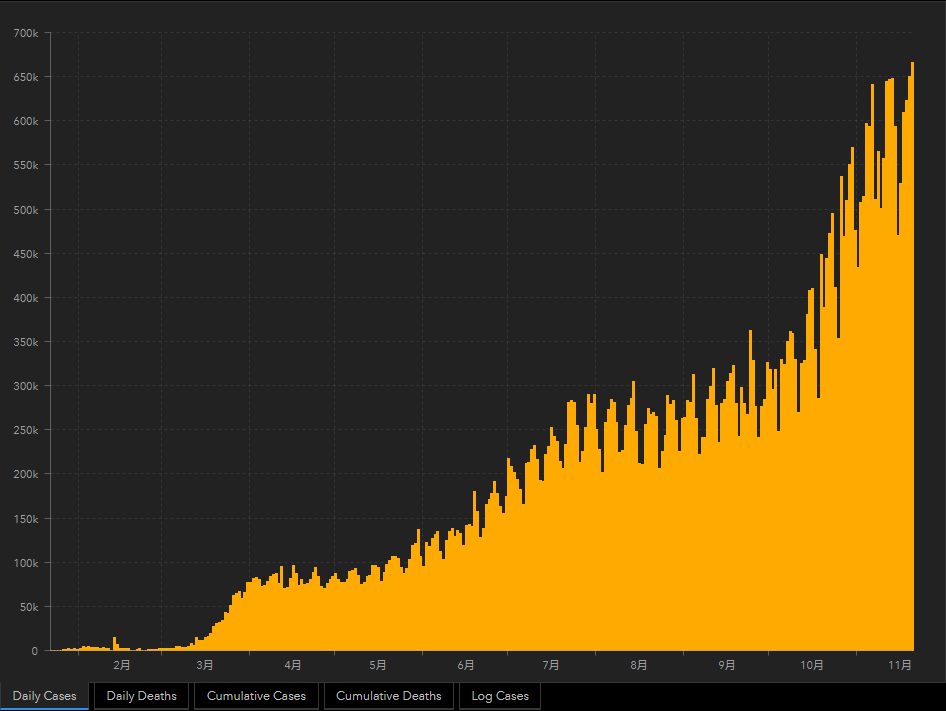Viewport: 946px width, 711px height.
Task: Click the 11月 axis label
Action: point(900,665)
